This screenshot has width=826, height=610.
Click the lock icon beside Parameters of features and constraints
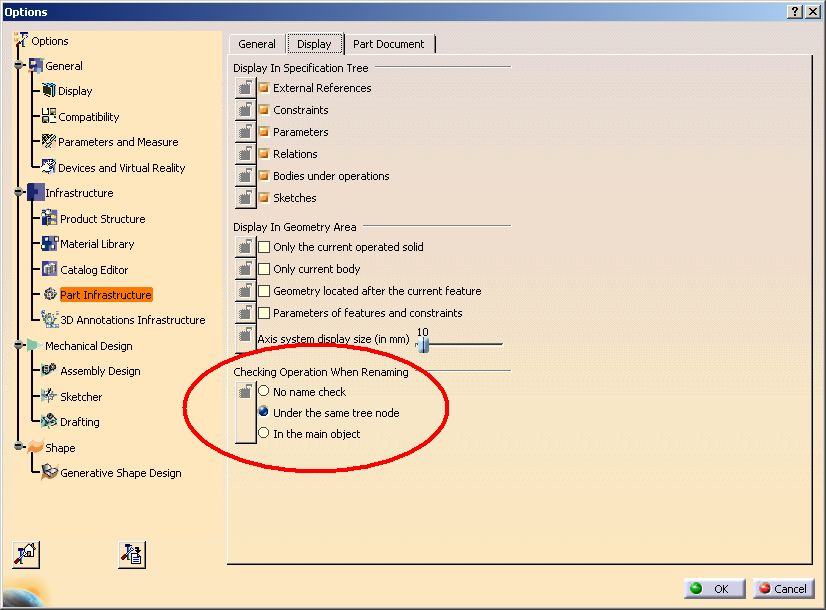[x=245, y=313]
